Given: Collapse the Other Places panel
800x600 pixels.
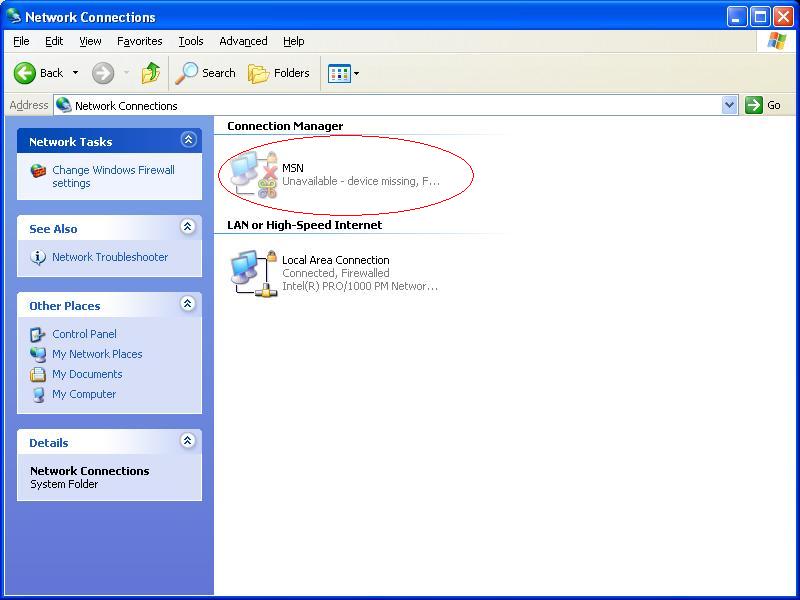Looking at the screenshot, I should pyautogui.click(x=188, y=304).
